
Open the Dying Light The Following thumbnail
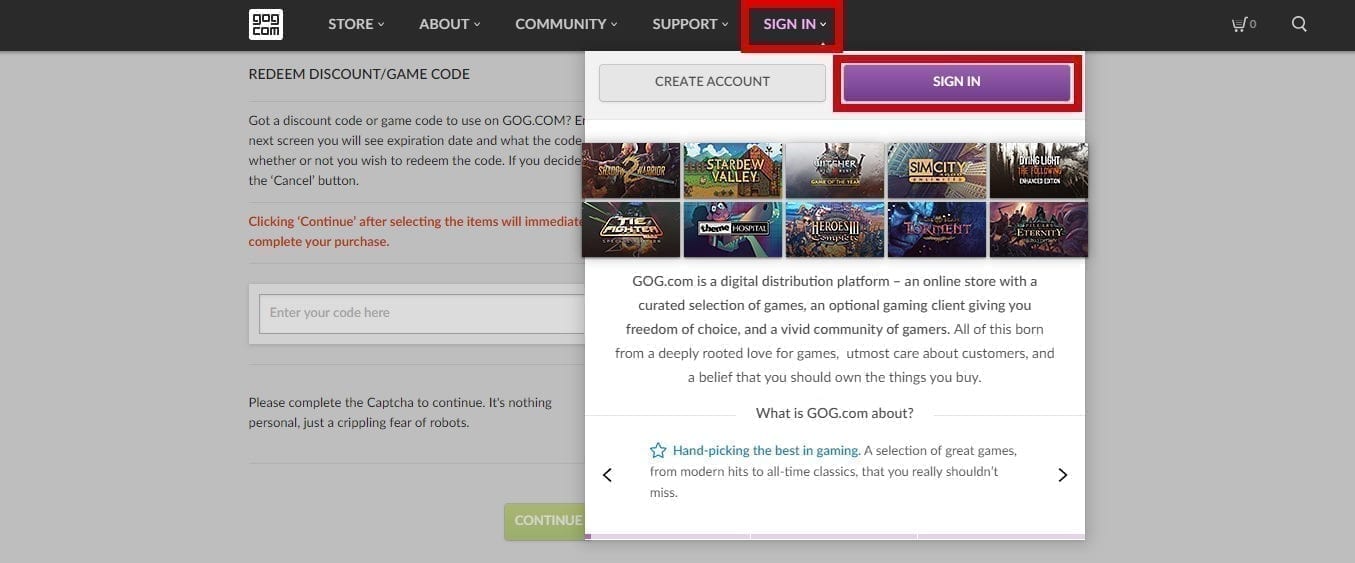(1039, 170)
